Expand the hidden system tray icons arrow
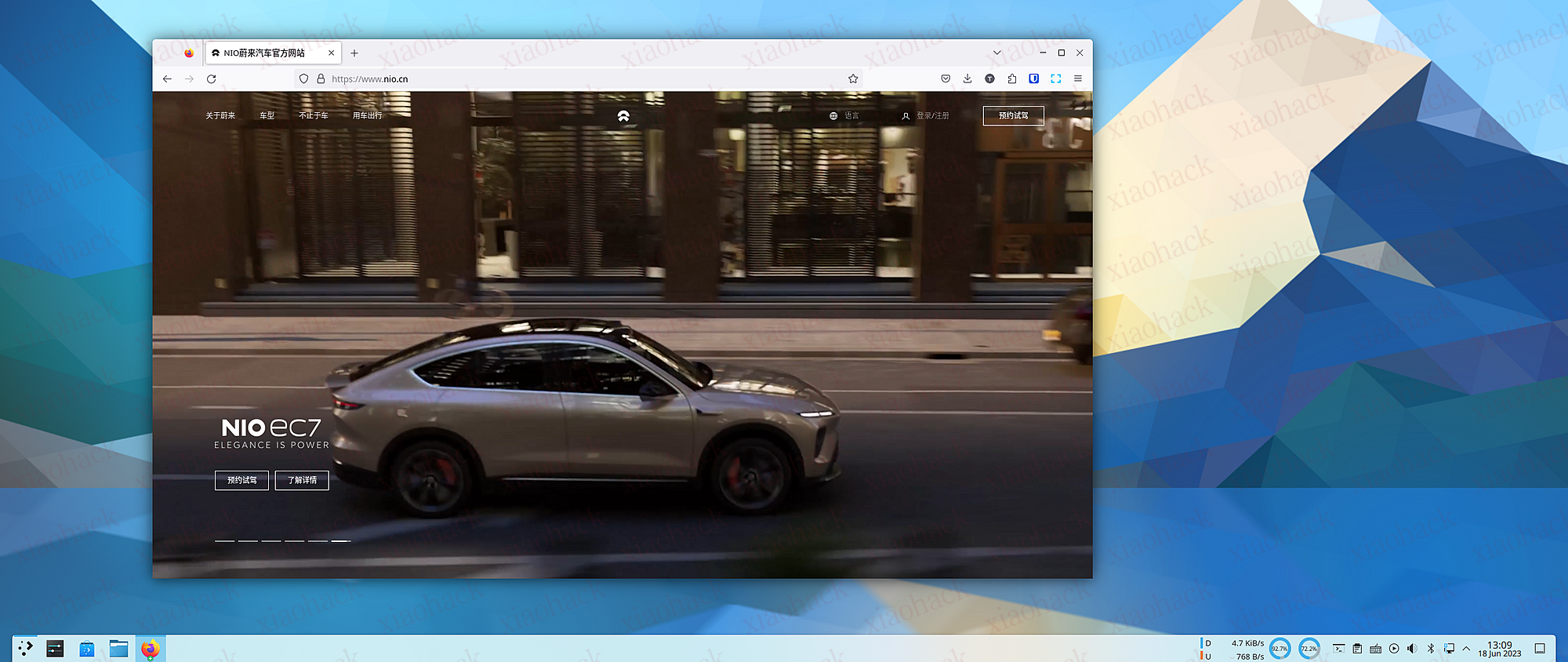The height and width of the screenshot is (662, 1568). 1466,649
